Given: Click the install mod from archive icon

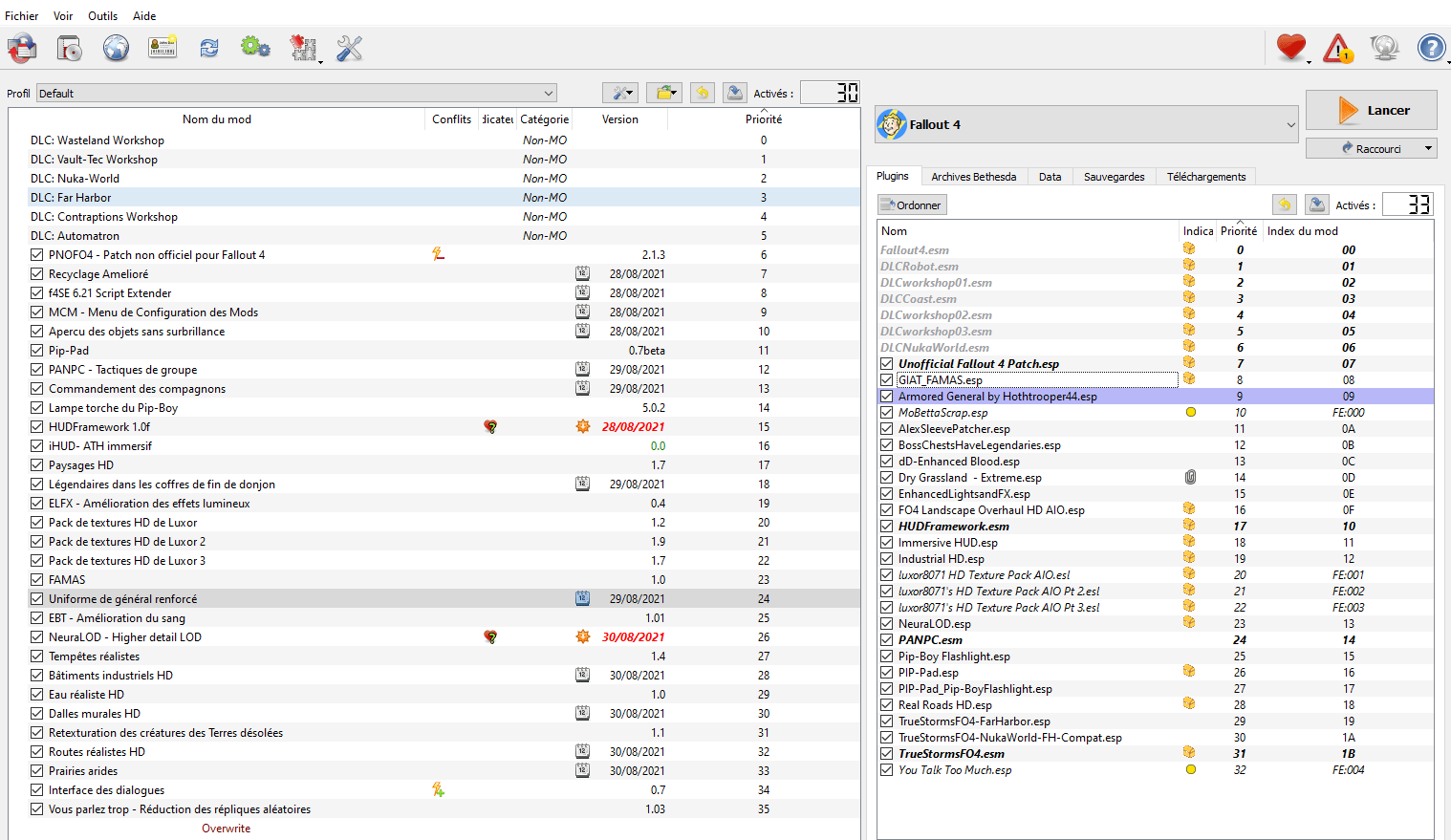Looking at the screenshot, I should [x=69, y=48].
